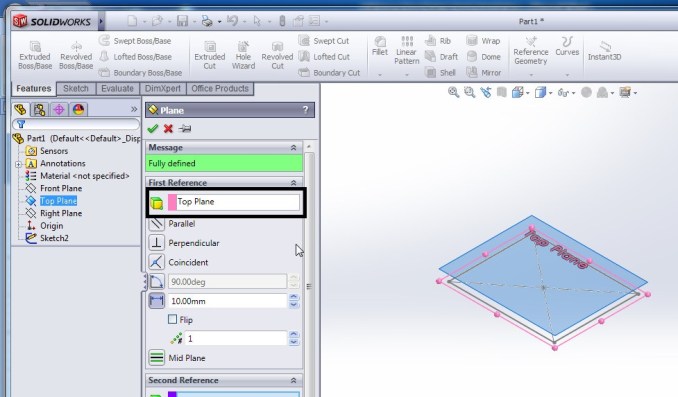Click the number of planes field

coord(236,338)
